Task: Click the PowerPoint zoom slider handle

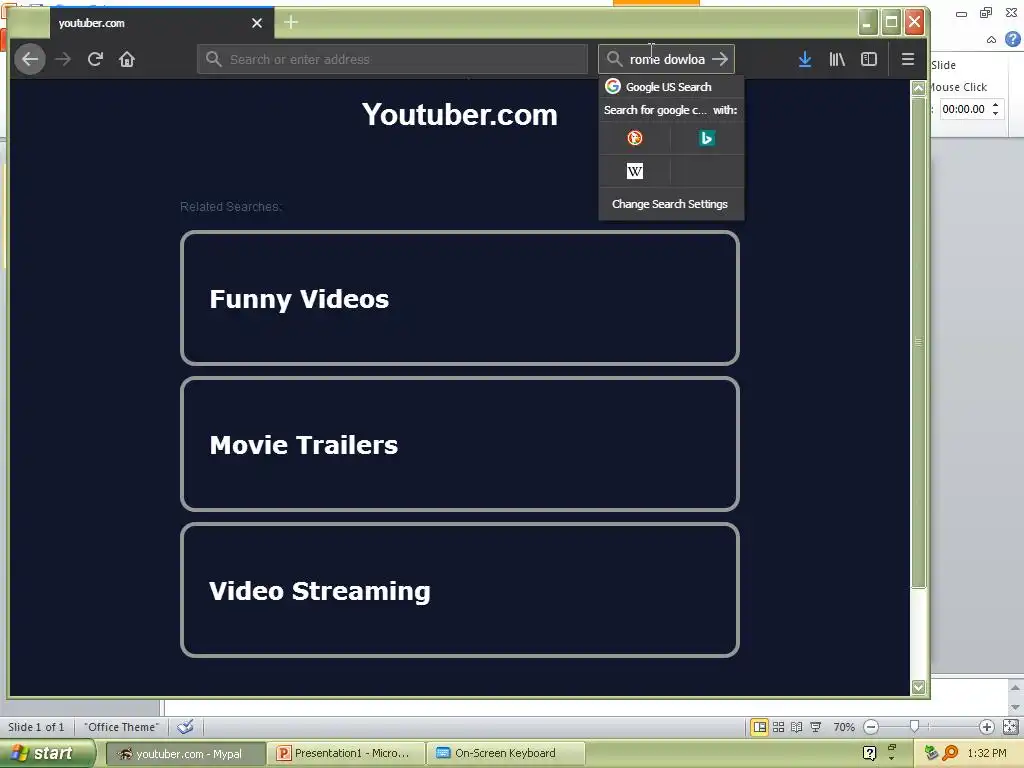Action: (x=914, y=727)
